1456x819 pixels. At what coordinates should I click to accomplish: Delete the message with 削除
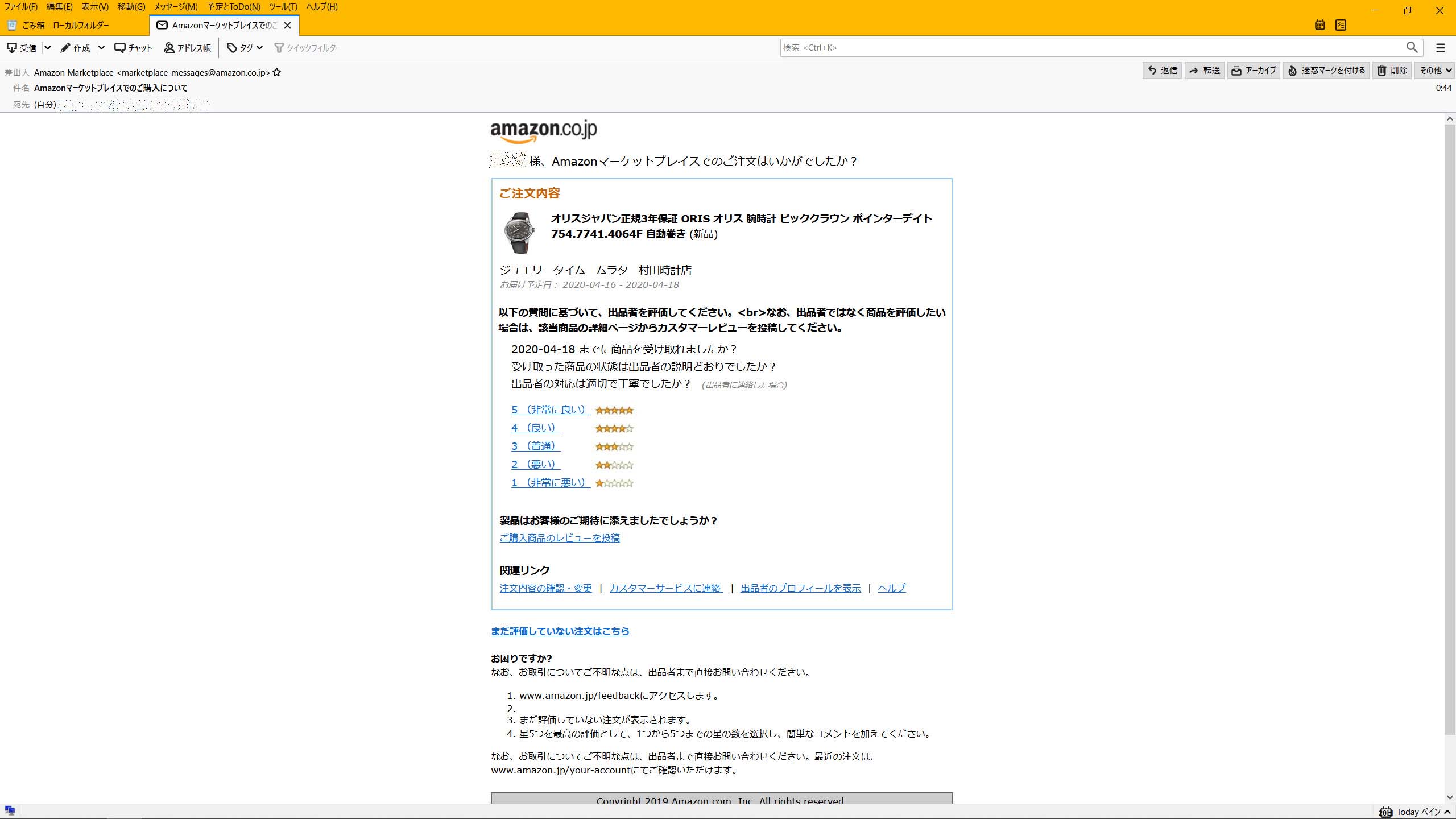coord(1392,71)
